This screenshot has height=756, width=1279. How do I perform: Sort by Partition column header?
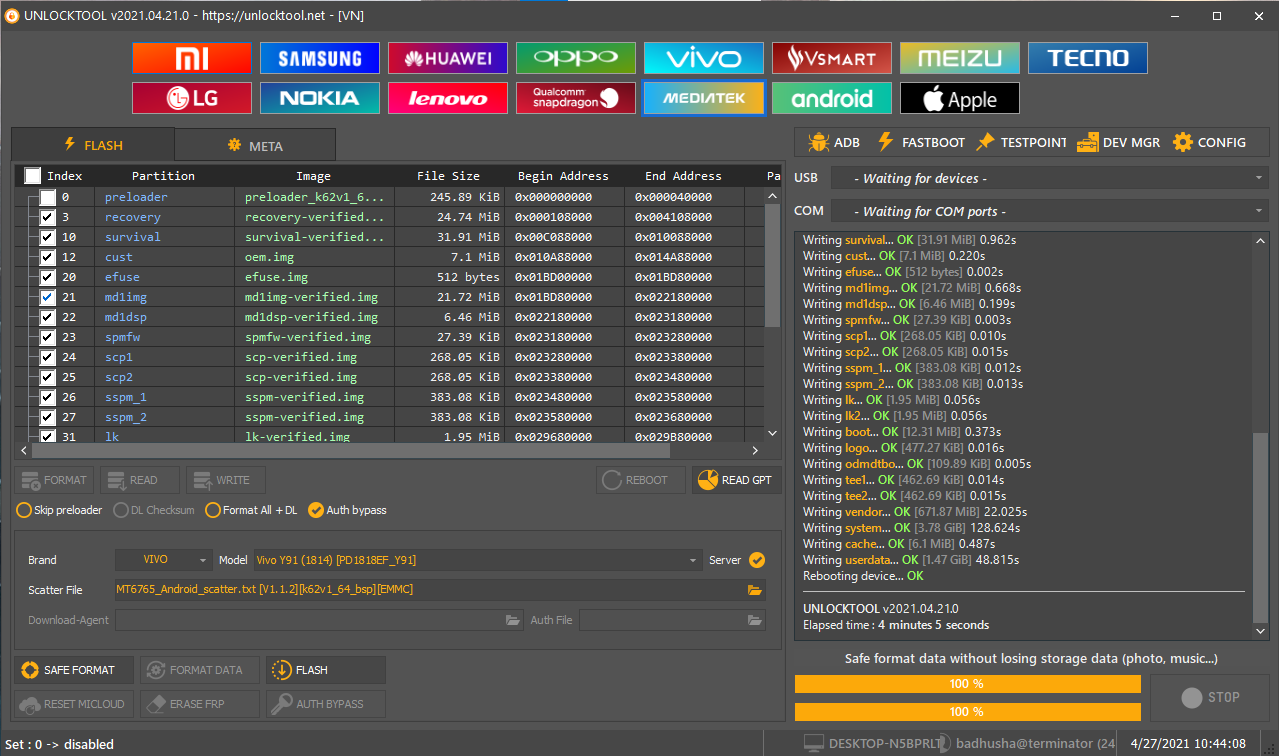(x=163, y=176)
